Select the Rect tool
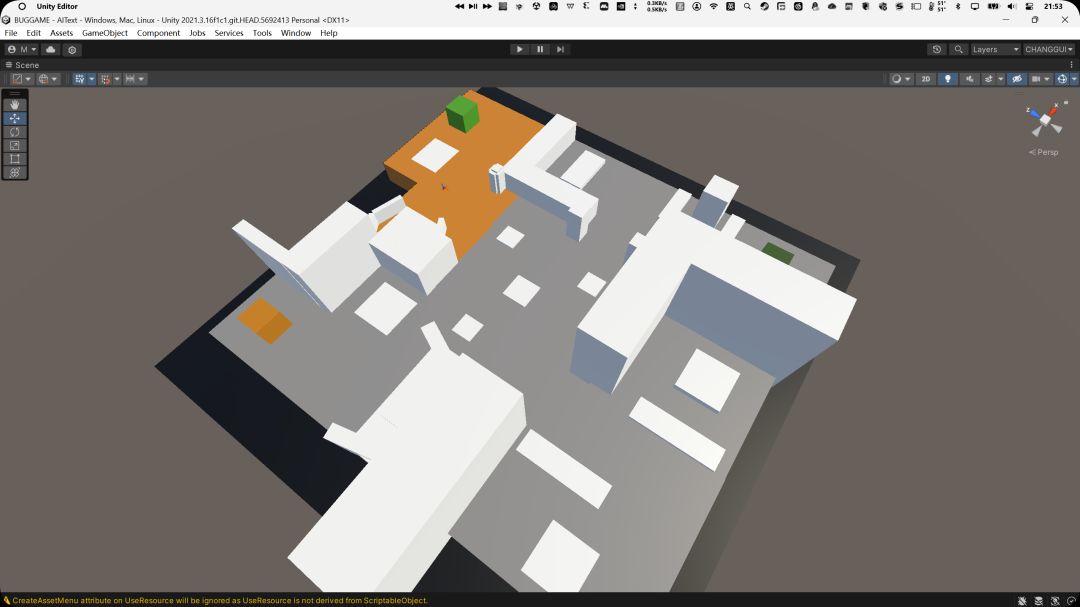 14,159
